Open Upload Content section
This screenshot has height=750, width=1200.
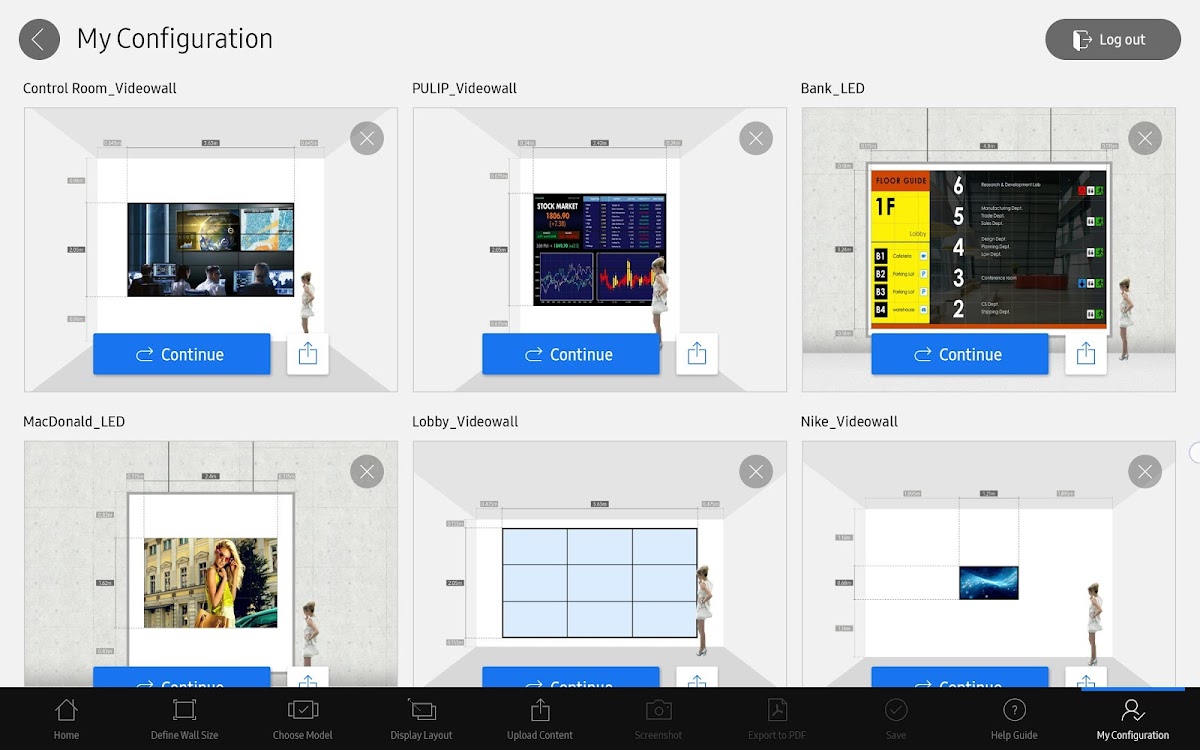540,719
